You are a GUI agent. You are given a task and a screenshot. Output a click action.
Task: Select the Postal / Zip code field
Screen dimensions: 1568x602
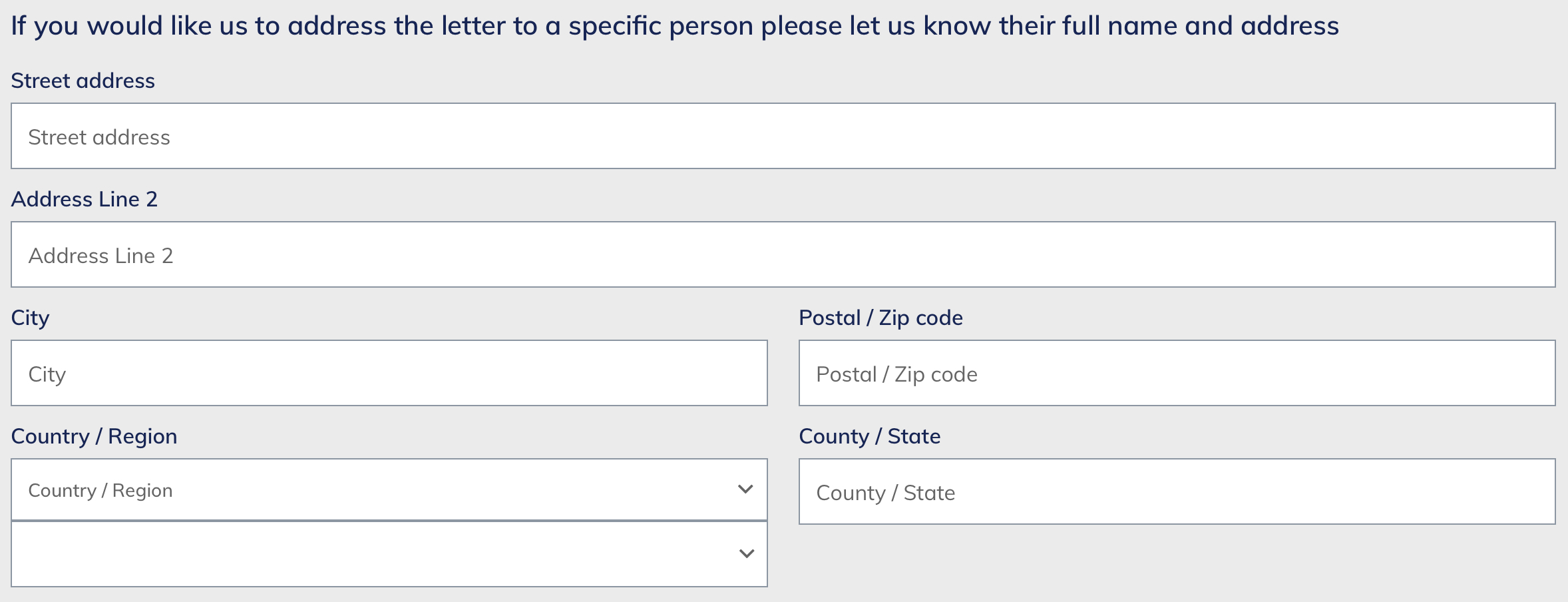[x=1177, y=373]
